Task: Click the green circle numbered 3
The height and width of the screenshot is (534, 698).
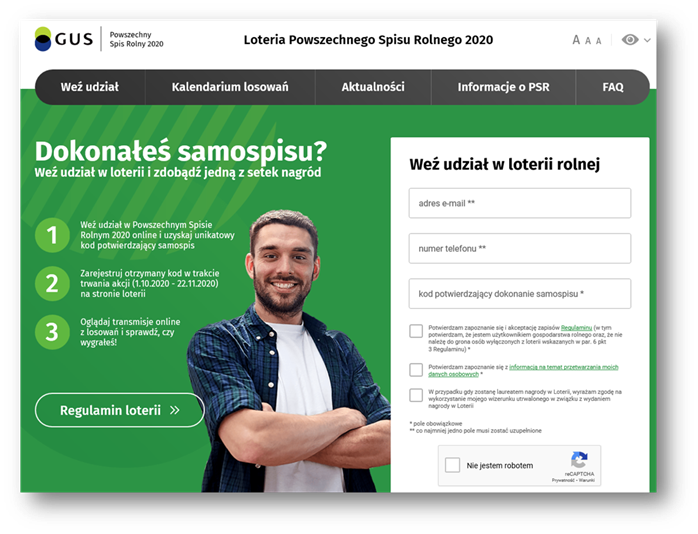Action: click(x=52, y=332)
